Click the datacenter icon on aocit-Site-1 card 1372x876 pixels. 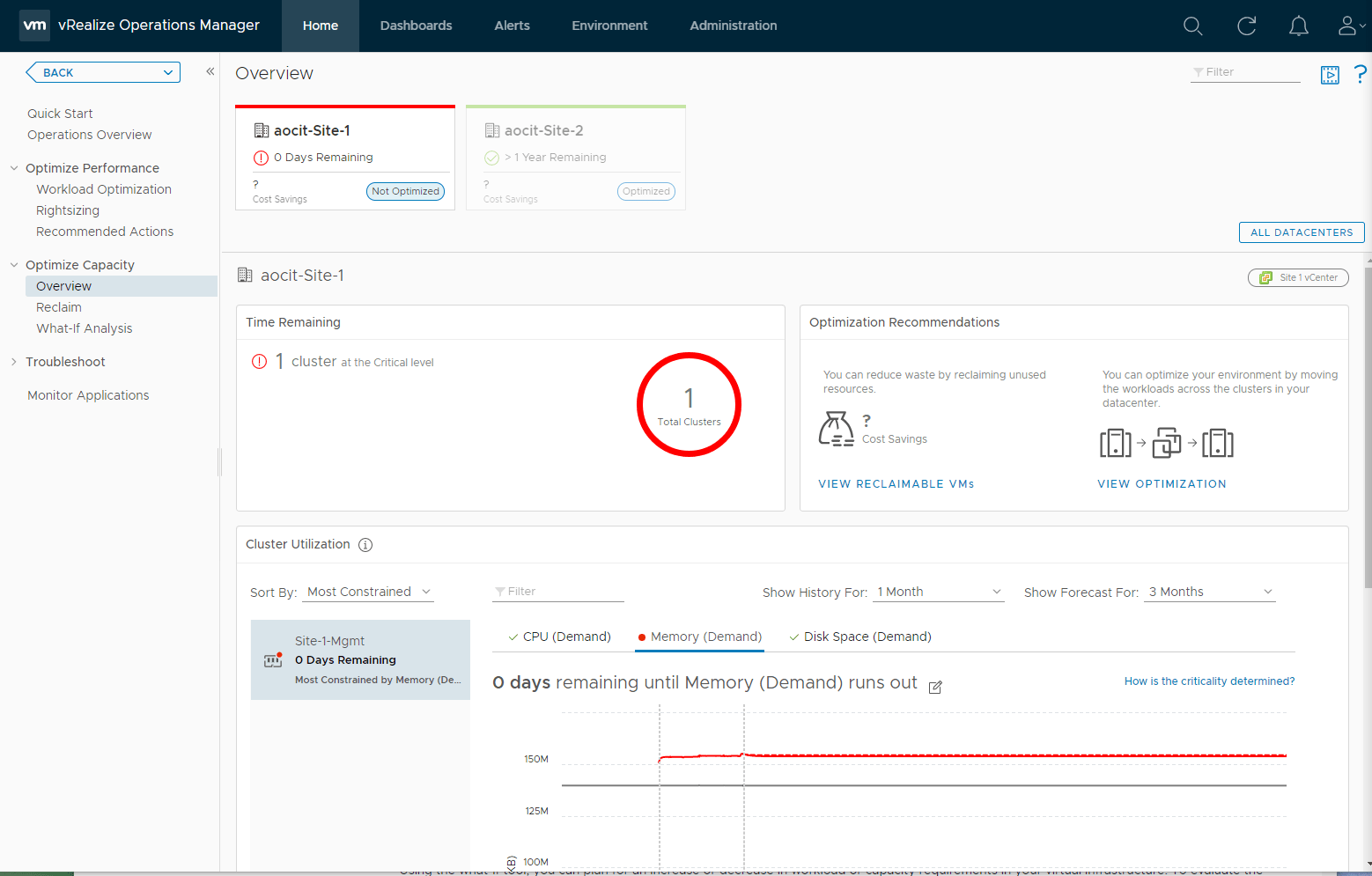coord(262,130)
